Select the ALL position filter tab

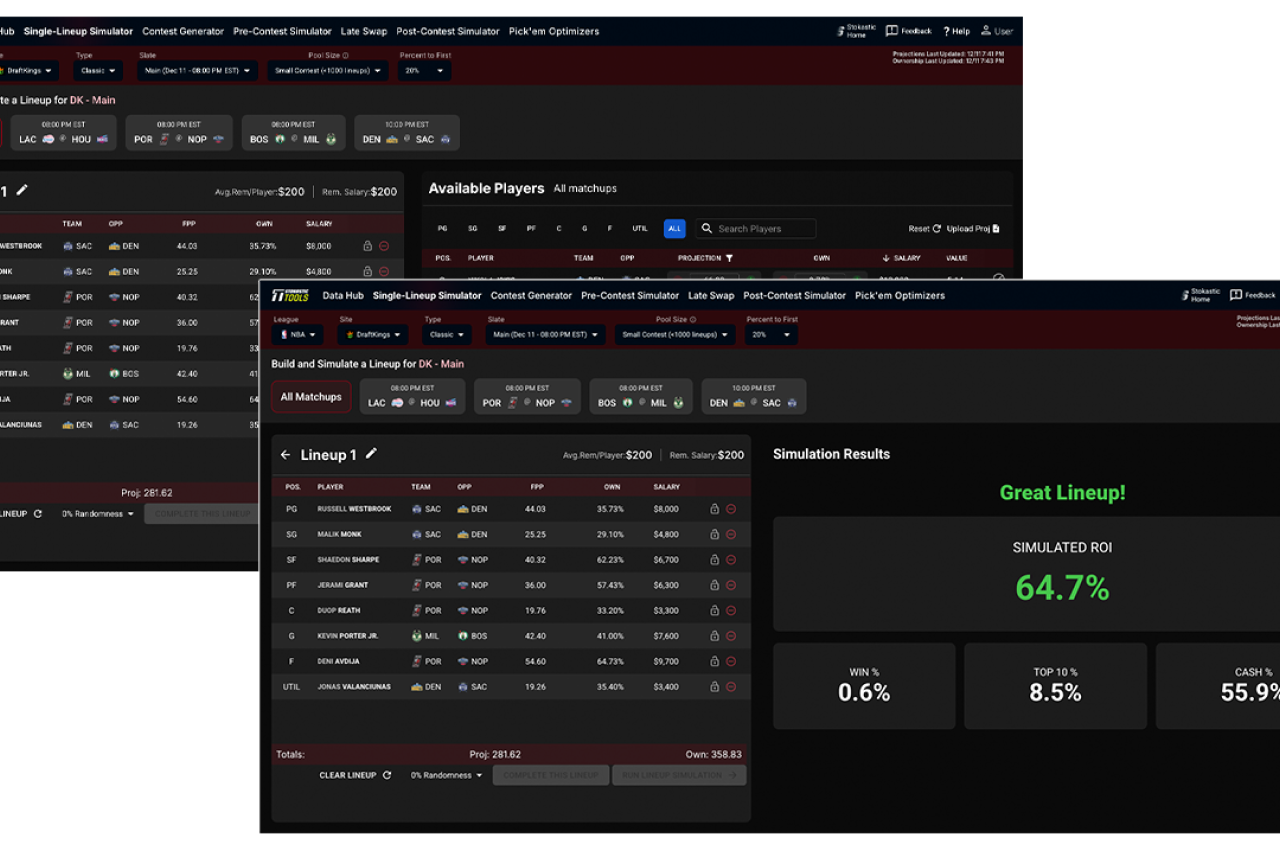coord(674,228)
